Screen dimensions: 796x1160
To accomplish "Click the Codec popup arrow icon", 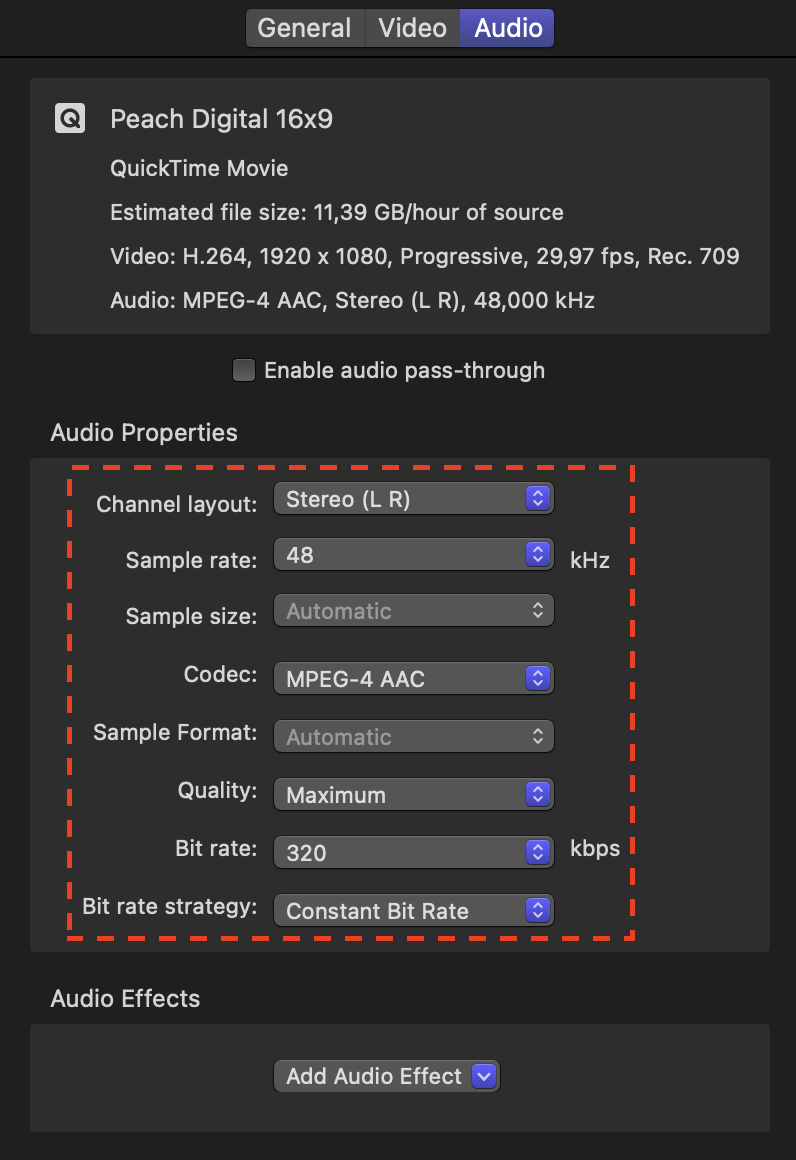I will point(538,678).
